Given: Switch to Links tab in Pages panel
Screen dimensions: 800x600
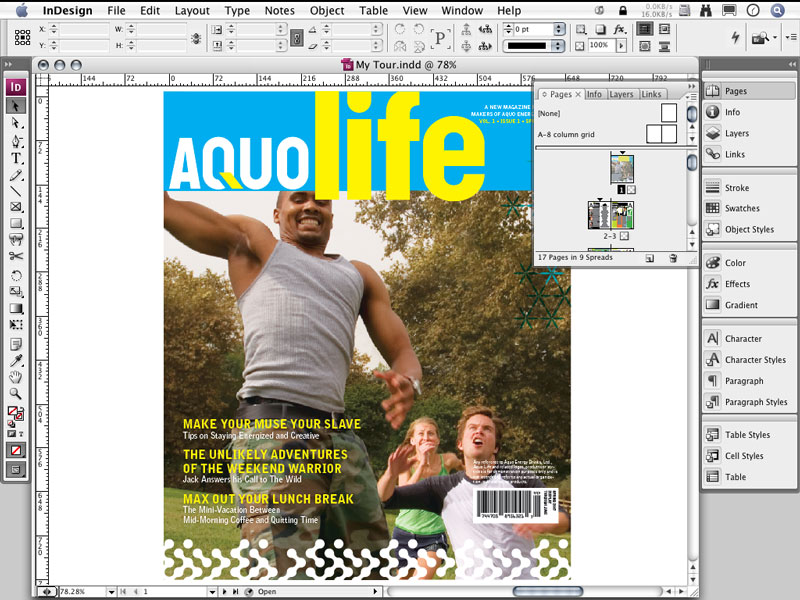Looking at the screenshot, I should (652, 94).
